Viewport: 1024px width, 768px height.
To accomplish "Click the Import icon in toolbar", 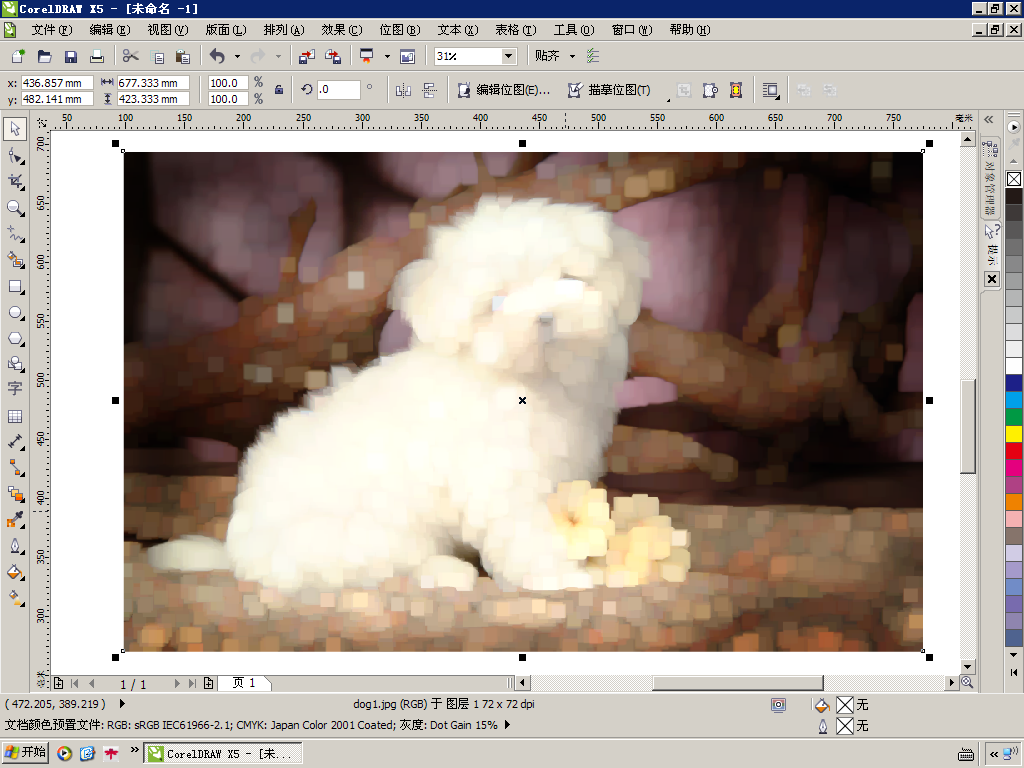I will (307, 57).
